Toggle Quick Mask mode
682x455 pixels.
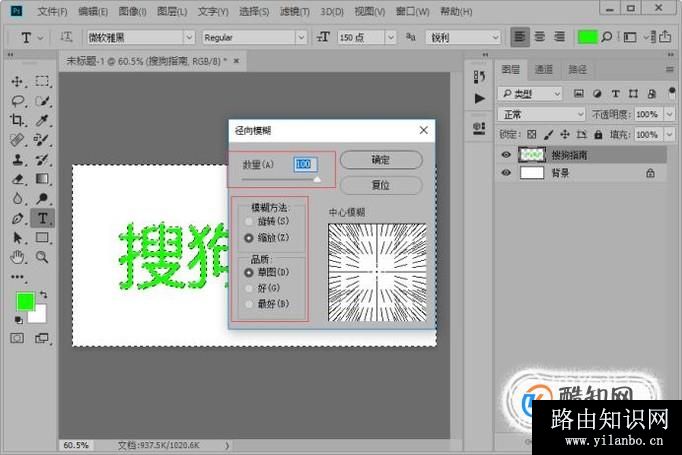17,338
